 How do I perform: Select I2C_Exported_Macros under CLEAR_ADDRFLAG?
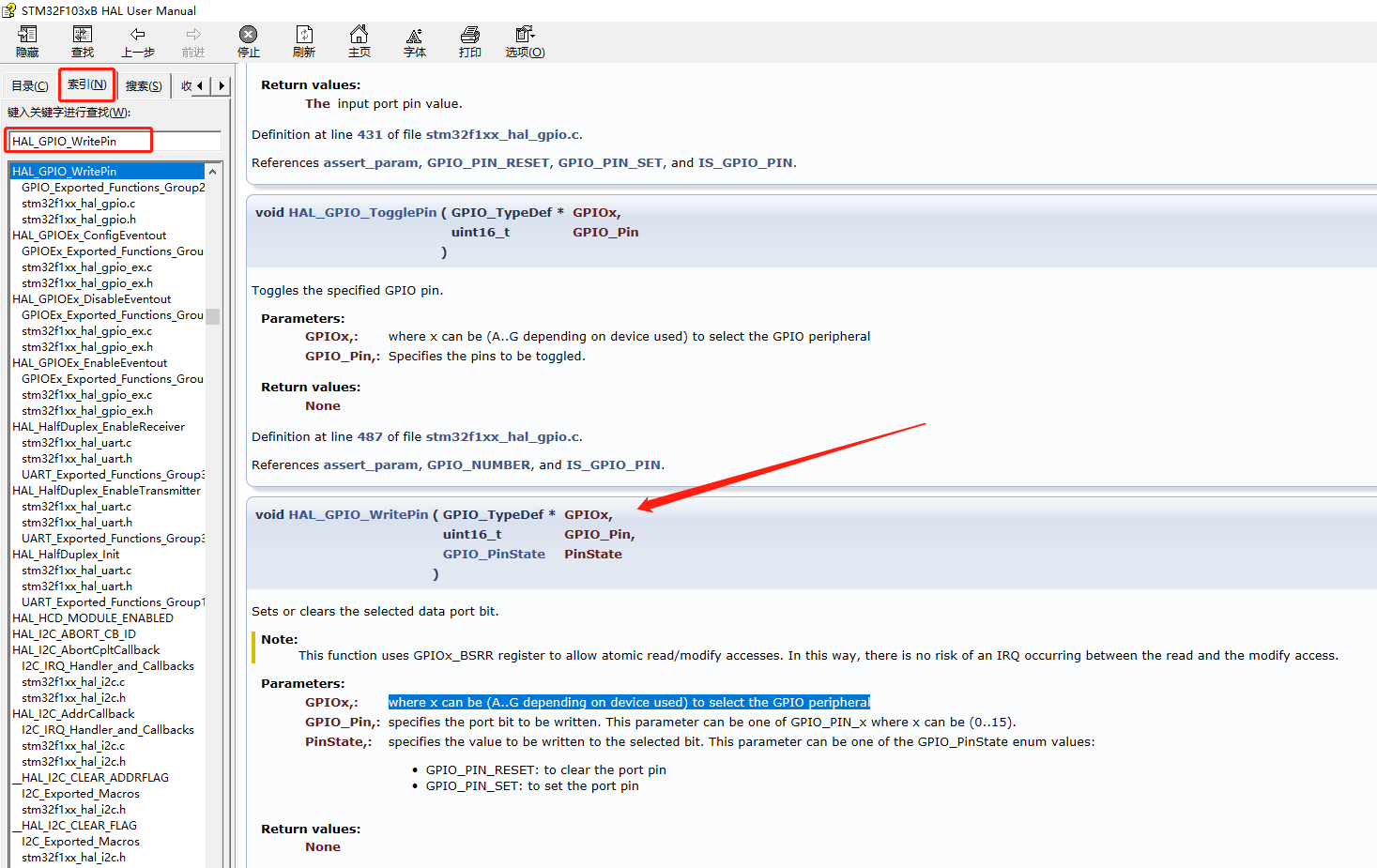(x=81, y=793)
